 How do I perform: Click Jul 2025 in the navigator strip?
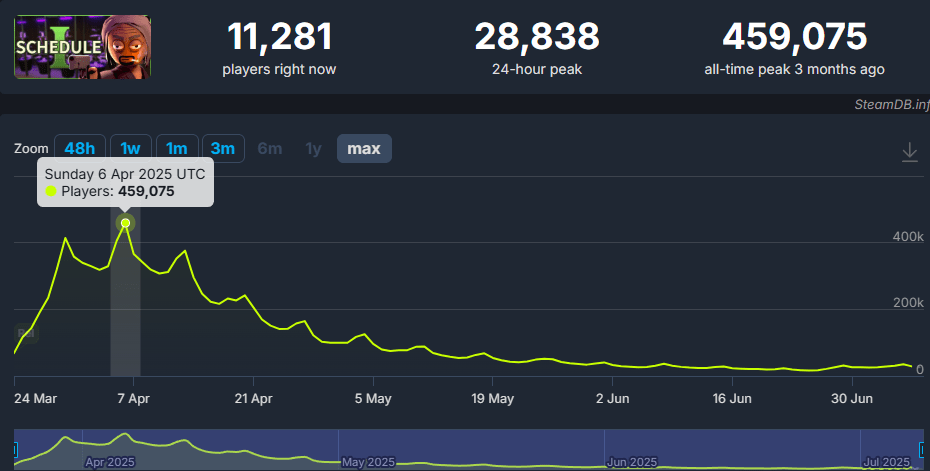pos(887,462)
